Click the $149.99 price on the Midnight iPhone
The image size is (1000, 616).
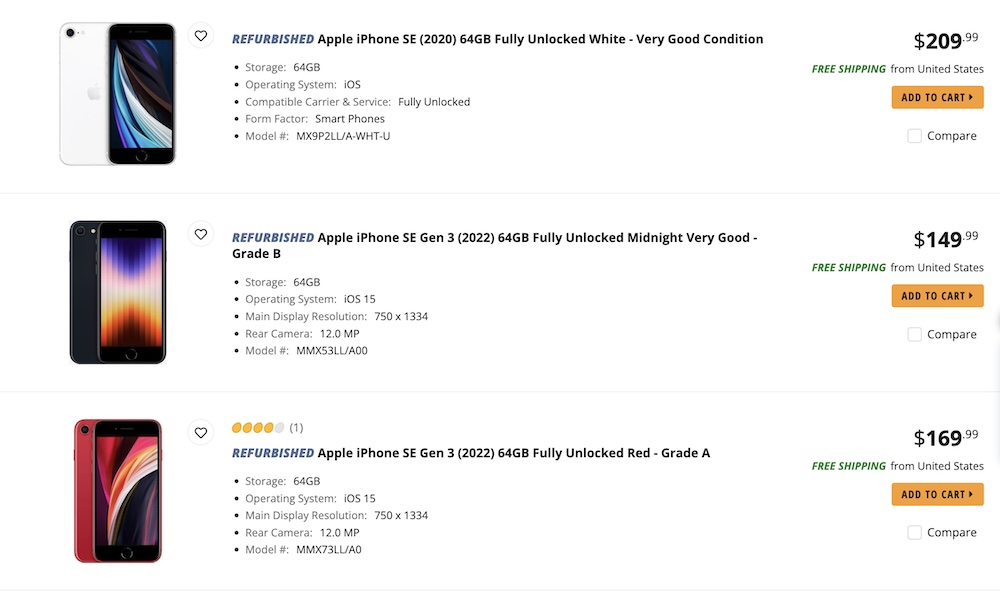945,240
